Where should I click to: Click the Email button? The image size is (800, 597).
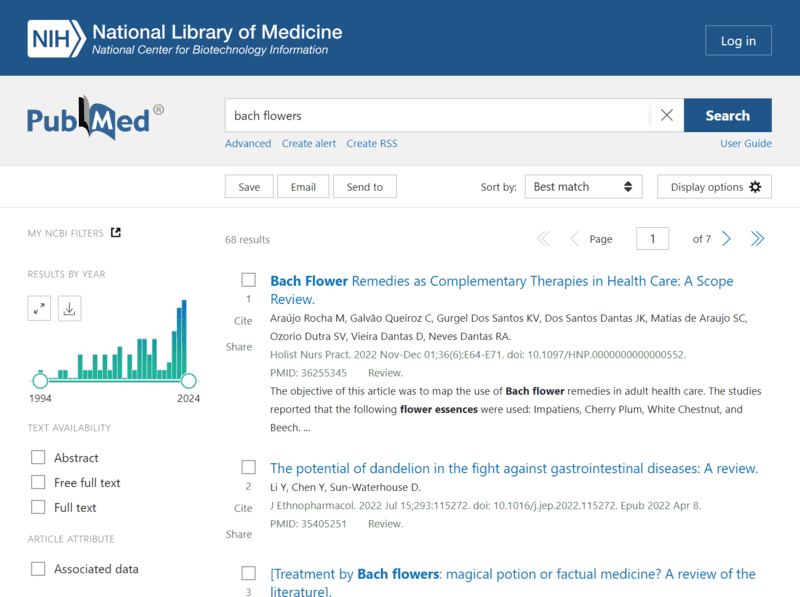click(303, 187)
